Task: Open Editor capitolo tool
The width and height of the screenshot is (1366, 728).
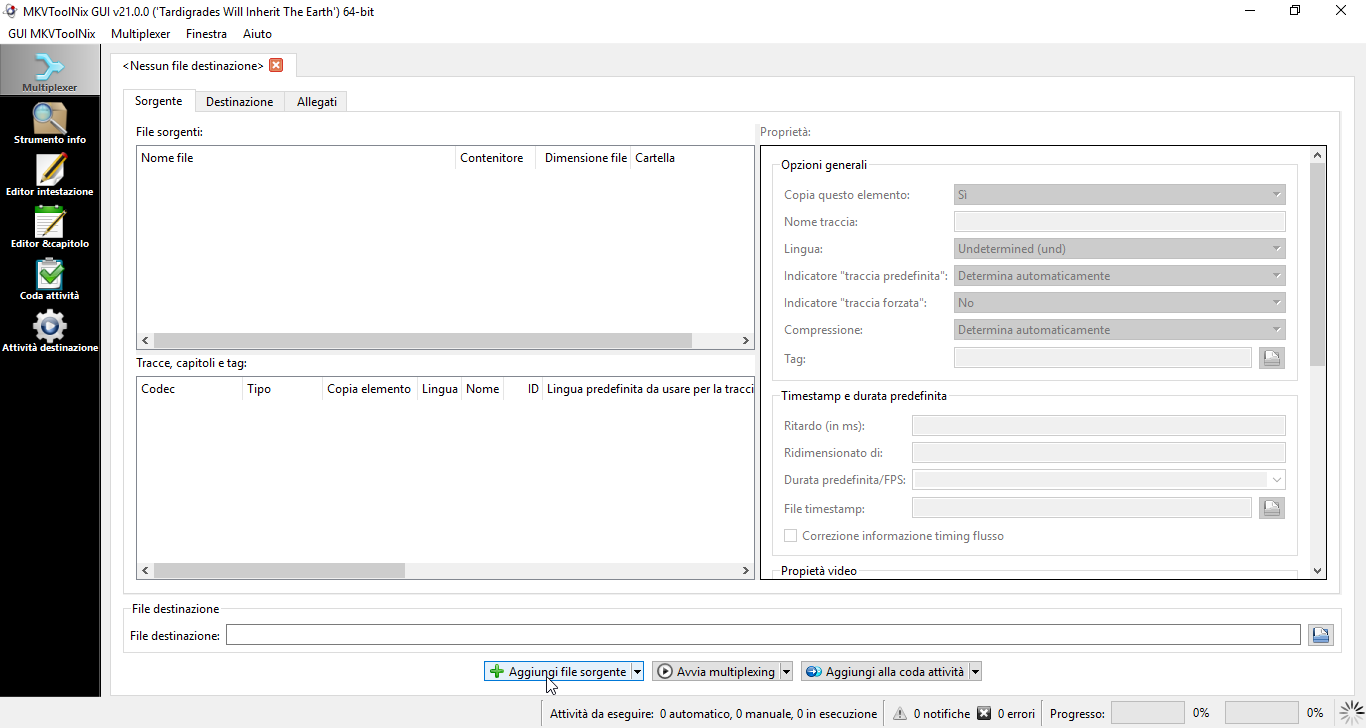Action: [50, 227]
